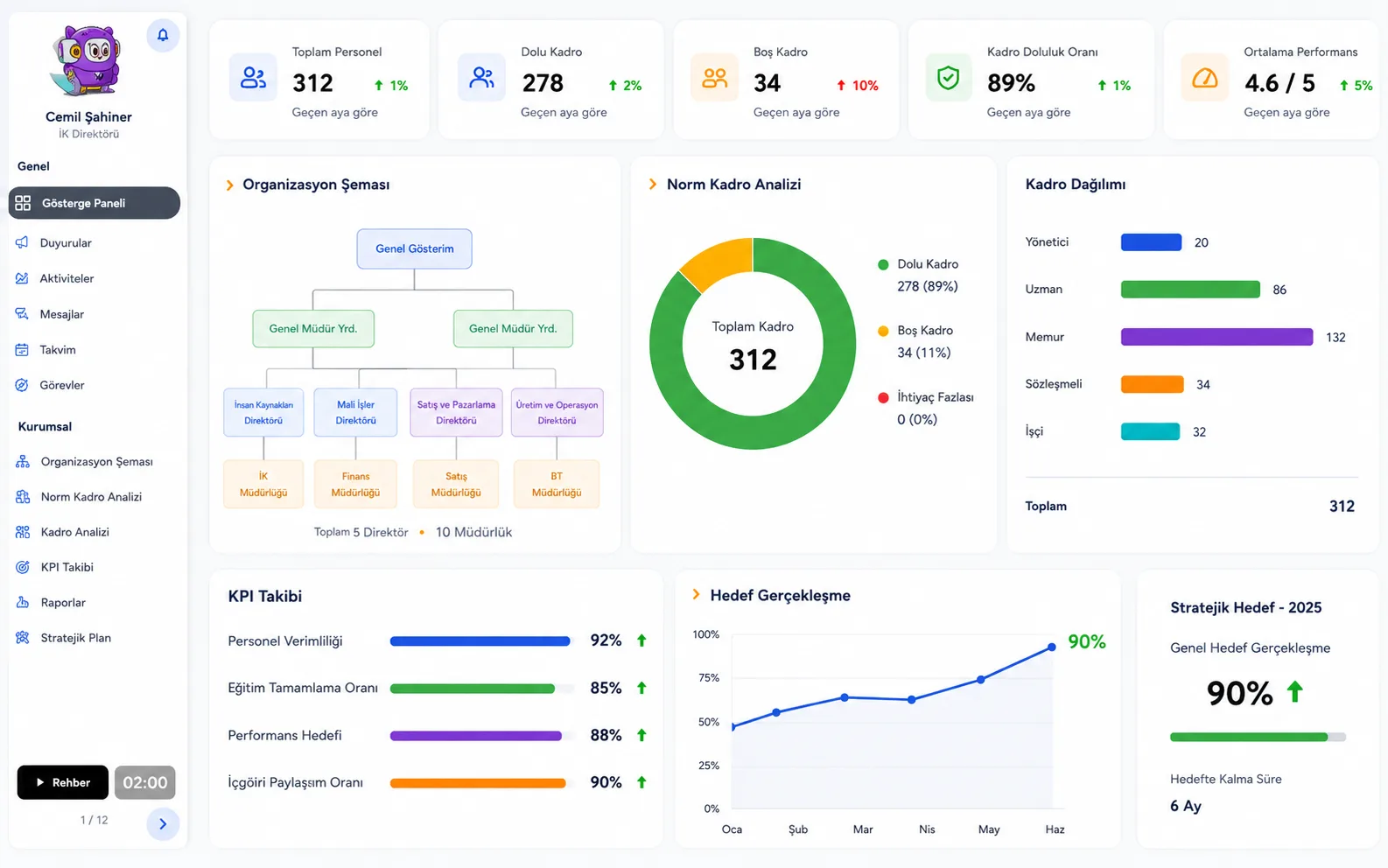Click the Personel Verimliliği progress bar
Screen dimensions: 1388x868
(480, 641)
